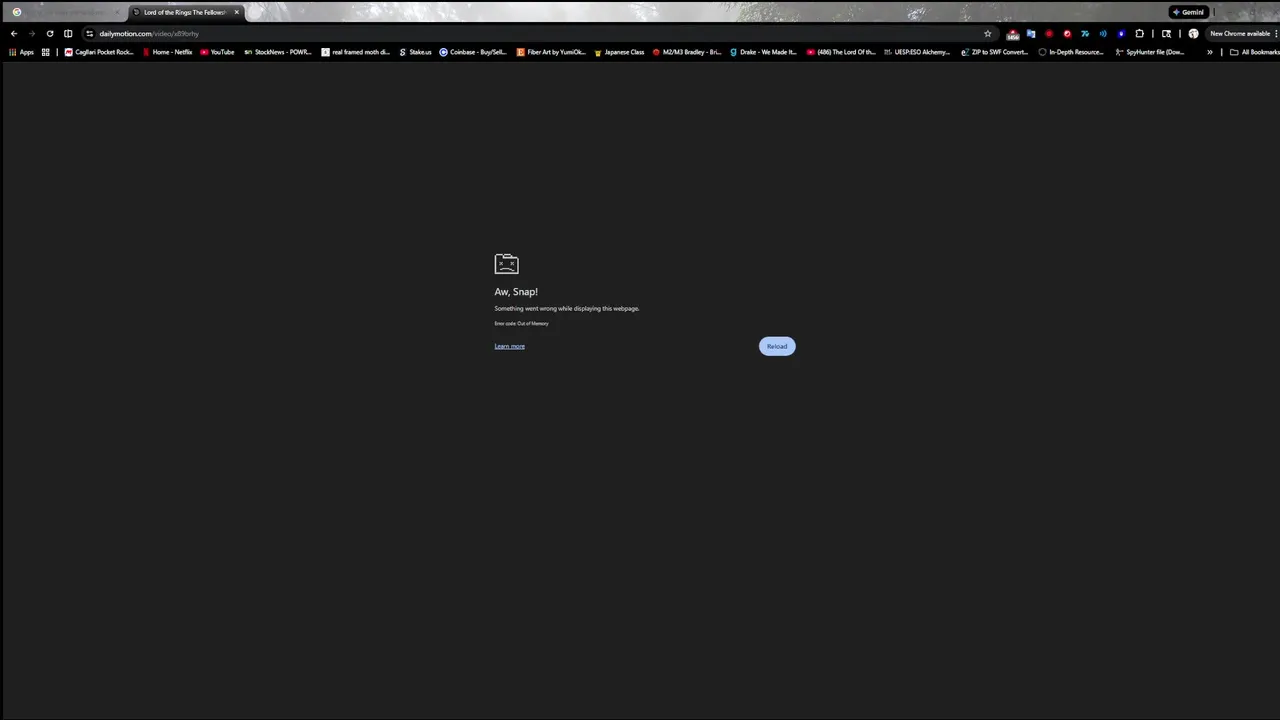Open the Extensions puzzle icon
The width and height of the screenshot is (1280, 720).
click(1139, 33)
